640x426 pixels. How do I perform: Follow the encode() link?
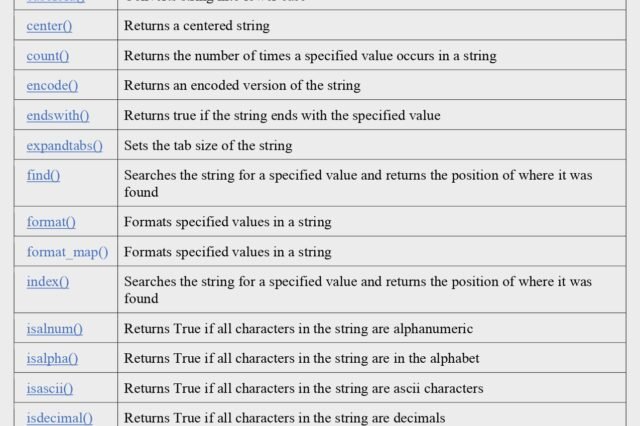[x=52, y=85]
